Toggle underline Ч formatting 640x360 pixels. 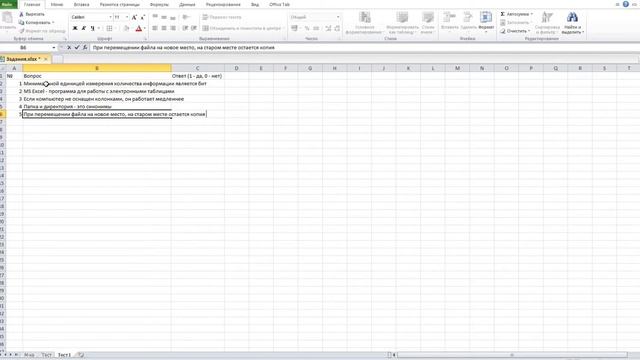click(93, 28)
